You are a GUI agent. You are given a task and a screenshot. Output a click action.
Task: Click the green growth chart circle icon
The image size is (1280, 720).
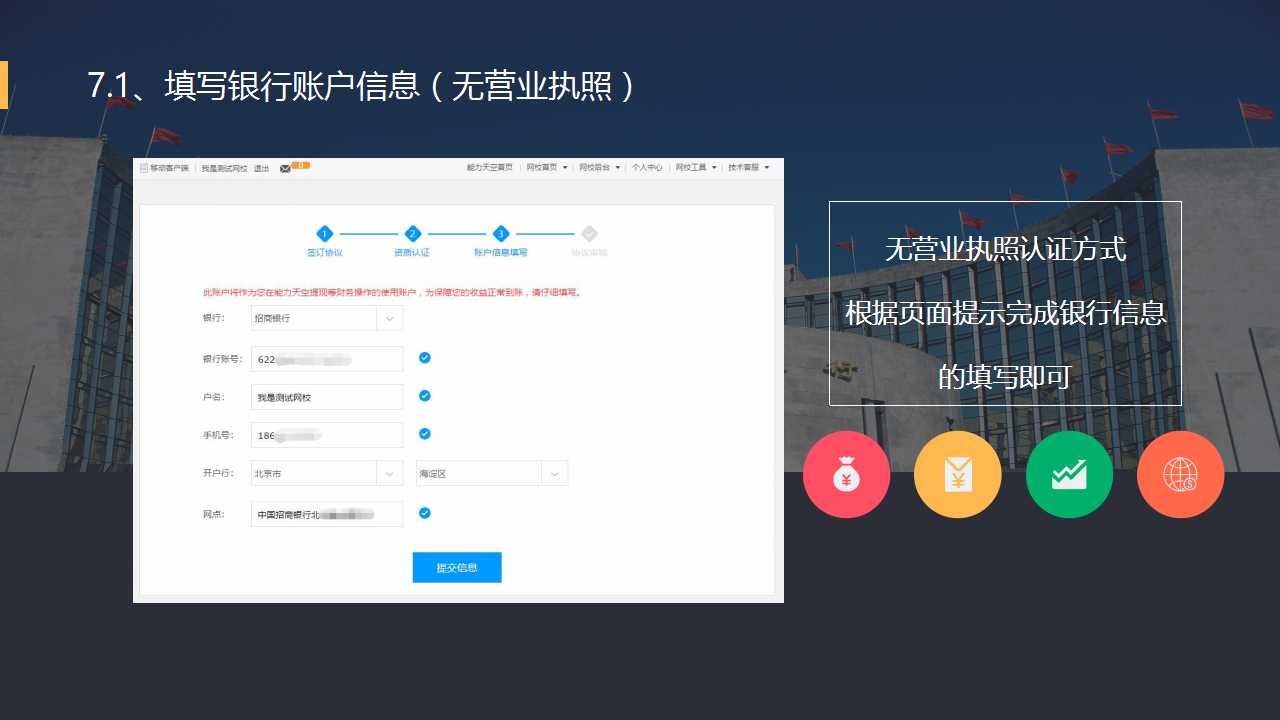[1069, 475]
